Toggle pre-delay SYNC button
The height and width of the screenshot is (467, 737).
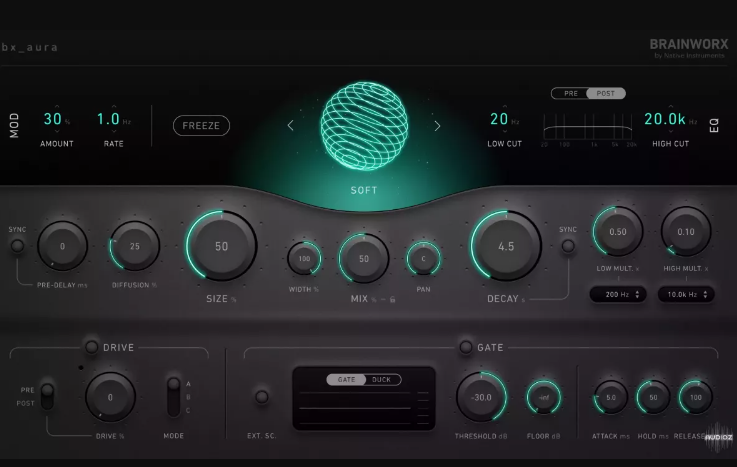coord(17,246)
